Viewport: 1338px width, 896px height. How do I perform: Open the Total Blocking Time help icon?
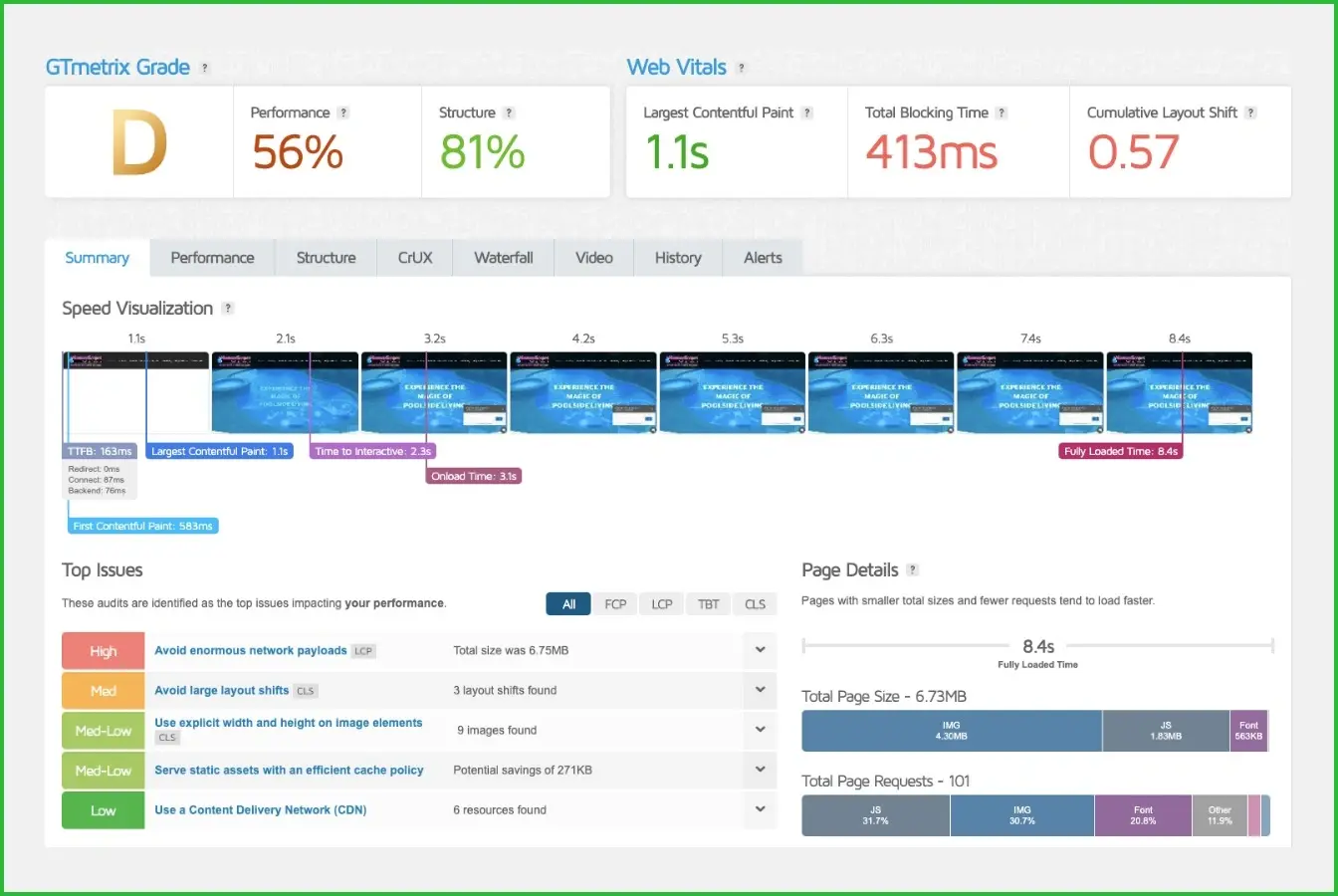tap(1001, 112)
